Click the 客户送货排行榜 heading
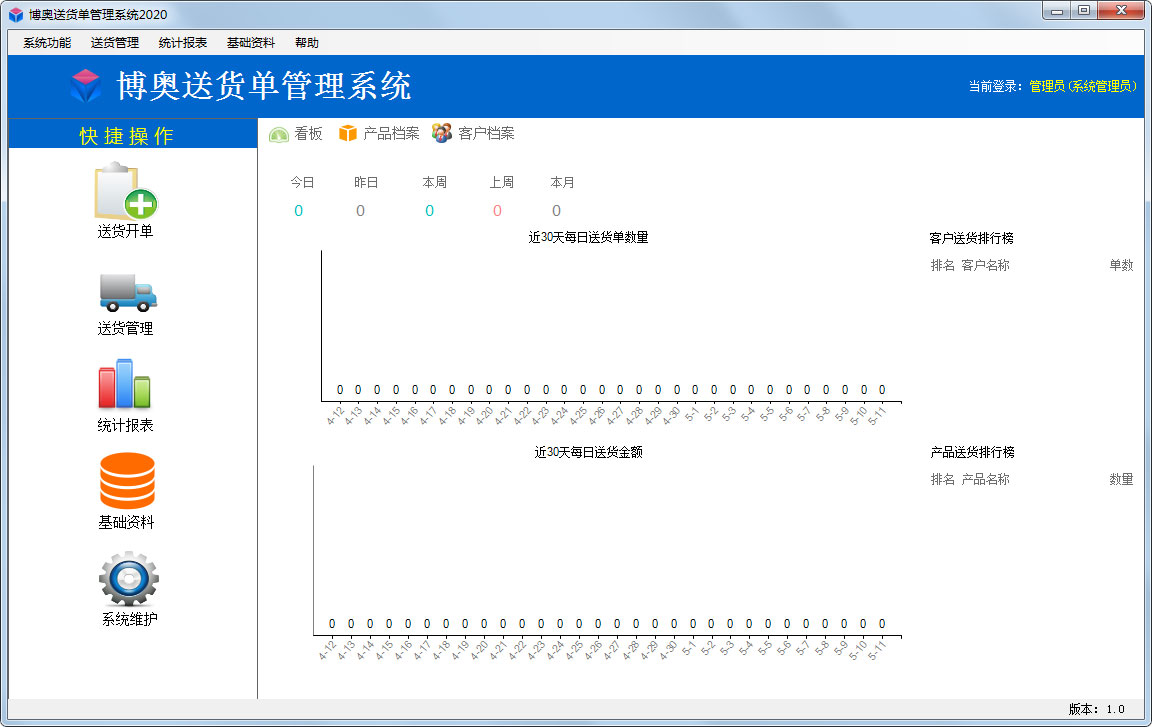Viewport: 1152px width, 727px height. [971, 238]
